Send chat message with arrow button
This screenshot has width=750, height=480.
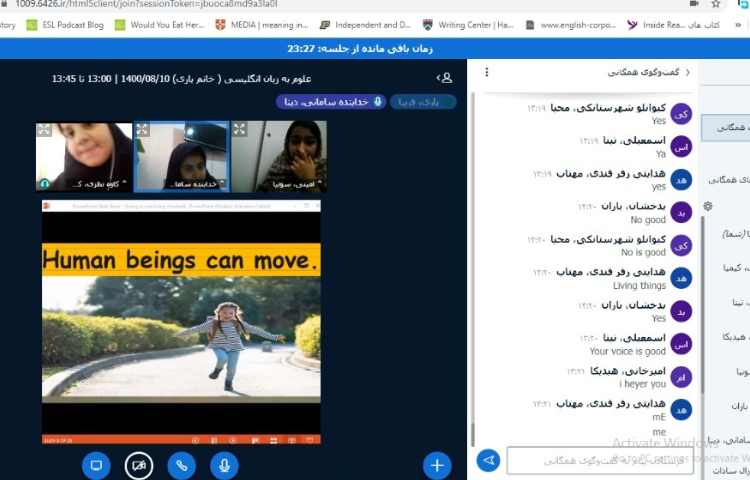coord(488,460)
